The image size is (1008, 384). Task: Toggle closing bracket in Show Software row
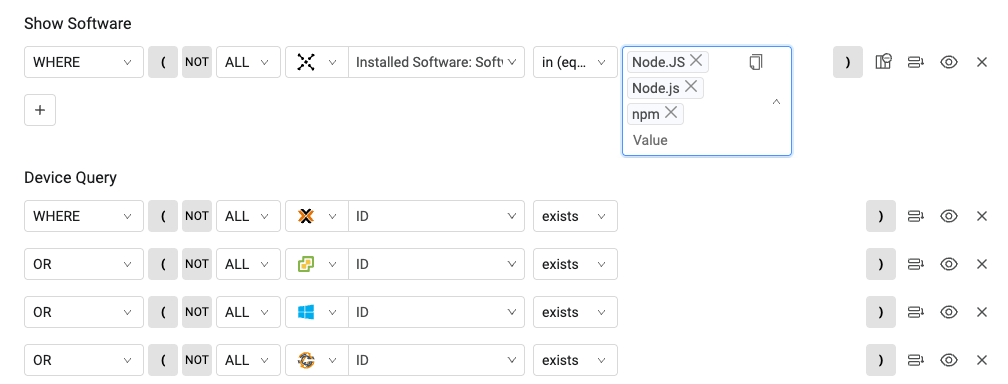[847, 62]
